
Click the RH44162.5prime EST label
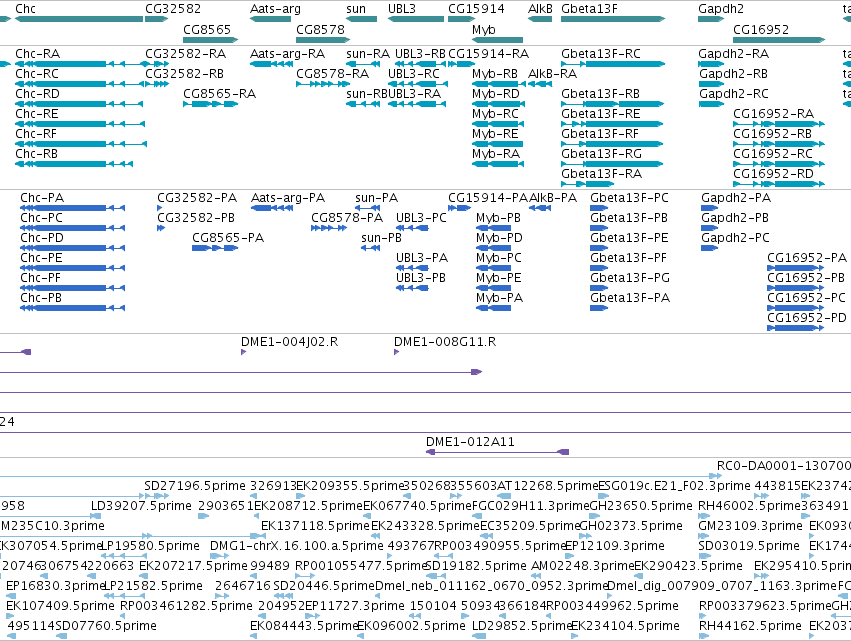pos(750,626)
